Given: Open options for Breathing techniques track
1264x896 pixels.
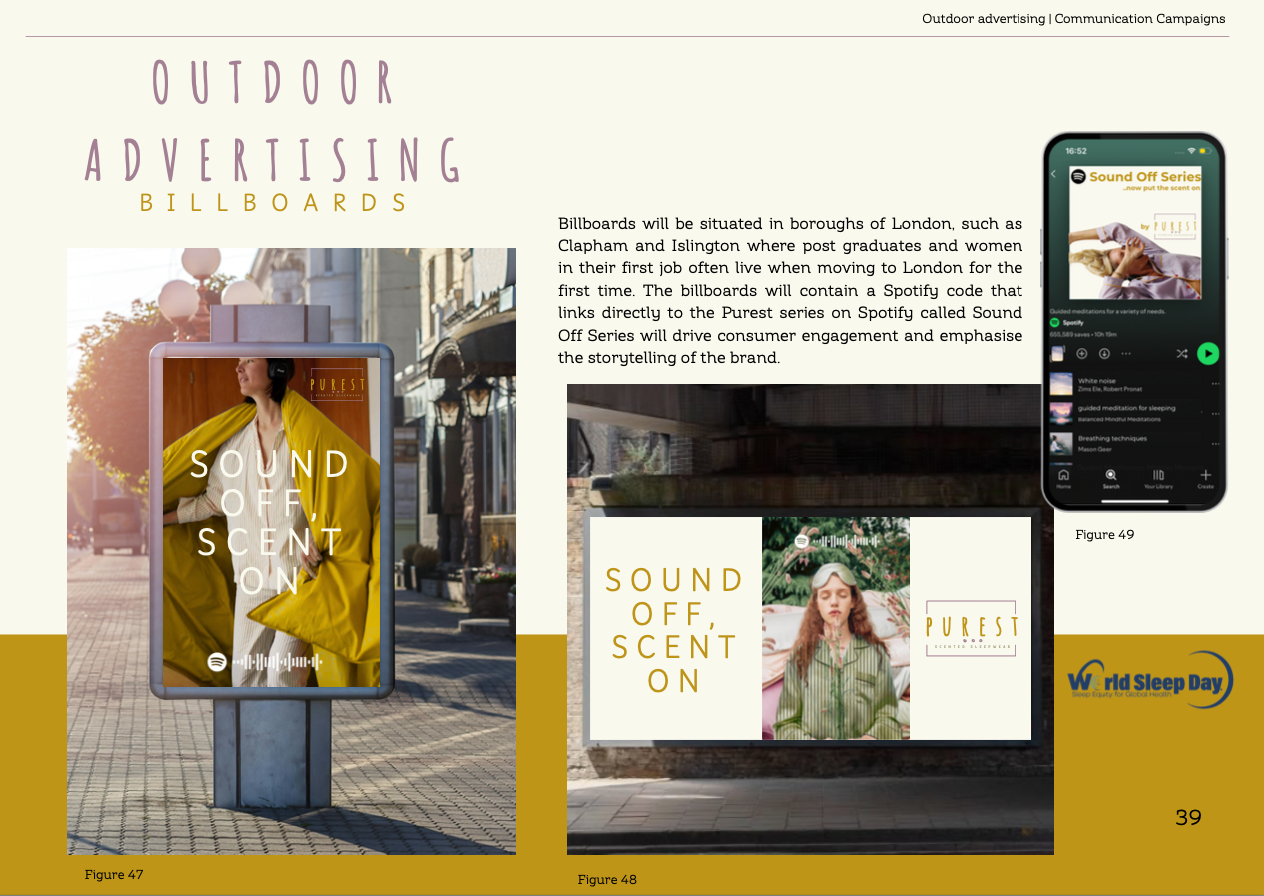Looking at the screenshot, I should 1215,443.
